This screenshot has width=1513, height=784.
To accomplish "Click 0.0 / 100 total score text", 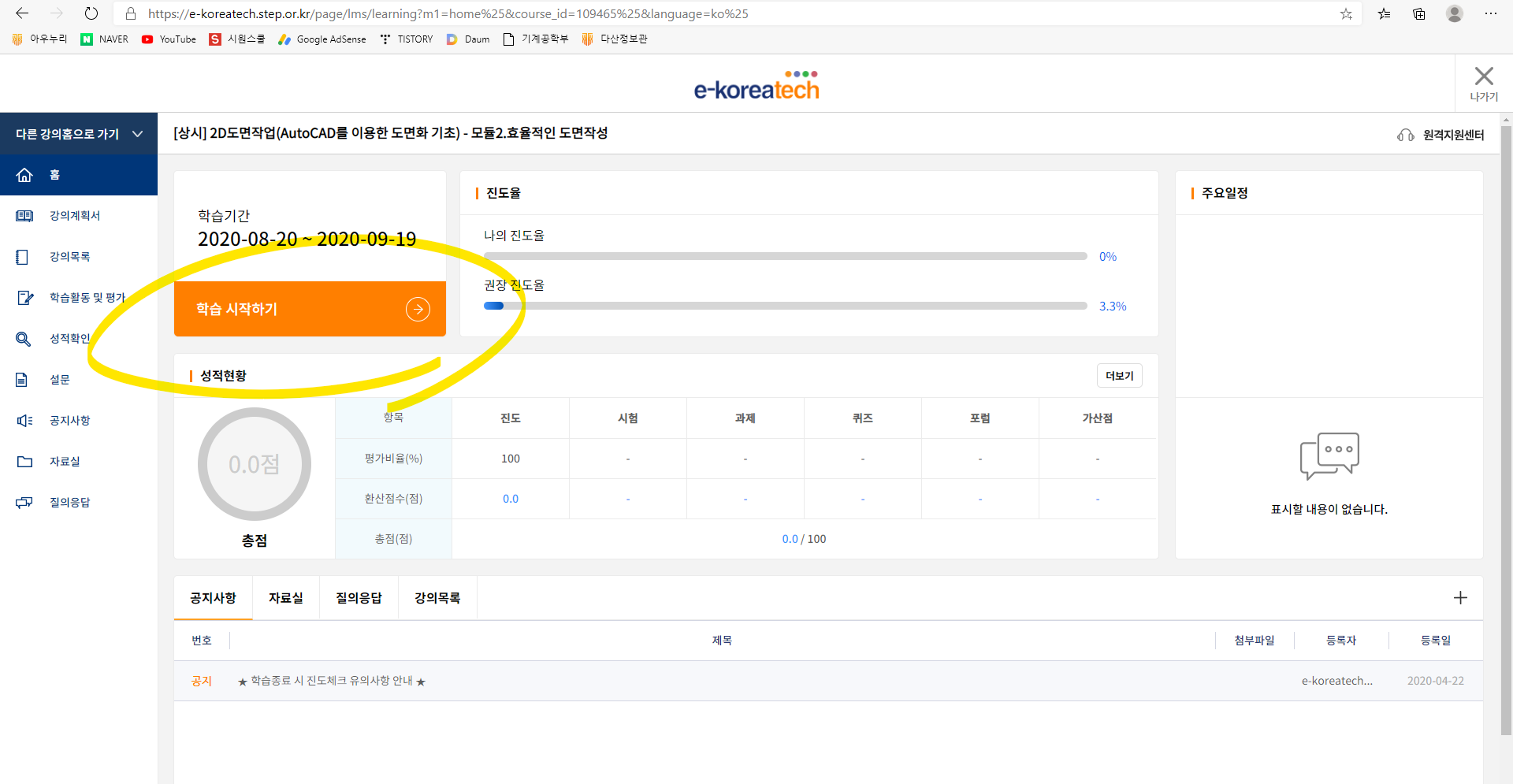I will pyautogui.click(x=804, y=539).
